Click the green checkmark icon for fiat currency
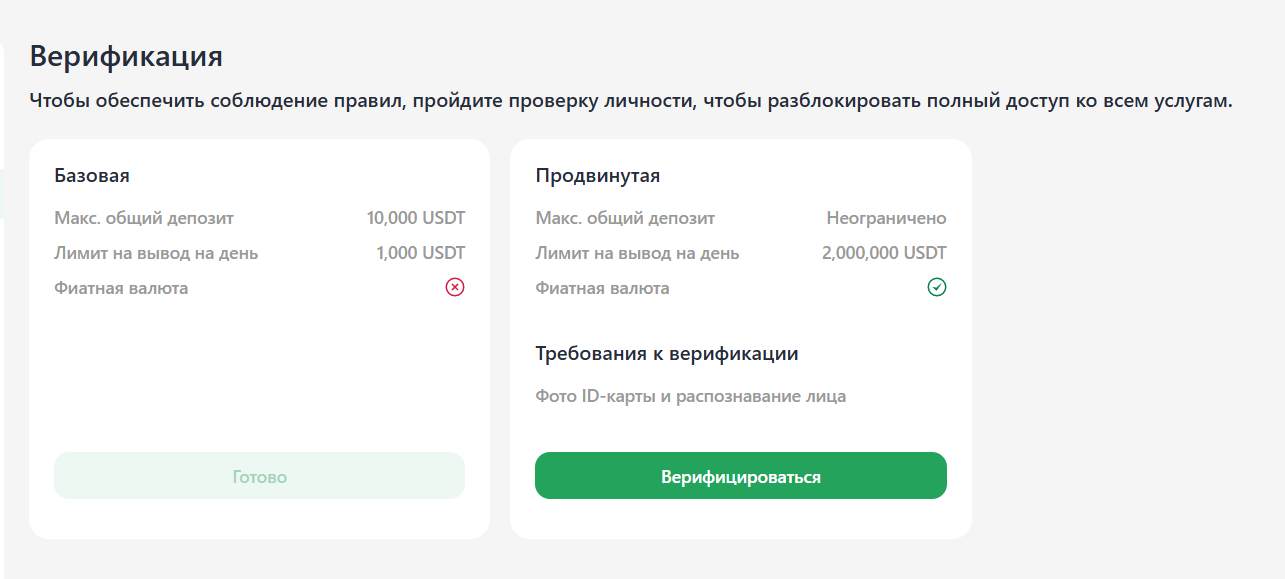The image size is (1285, 579). click(937, 288)
